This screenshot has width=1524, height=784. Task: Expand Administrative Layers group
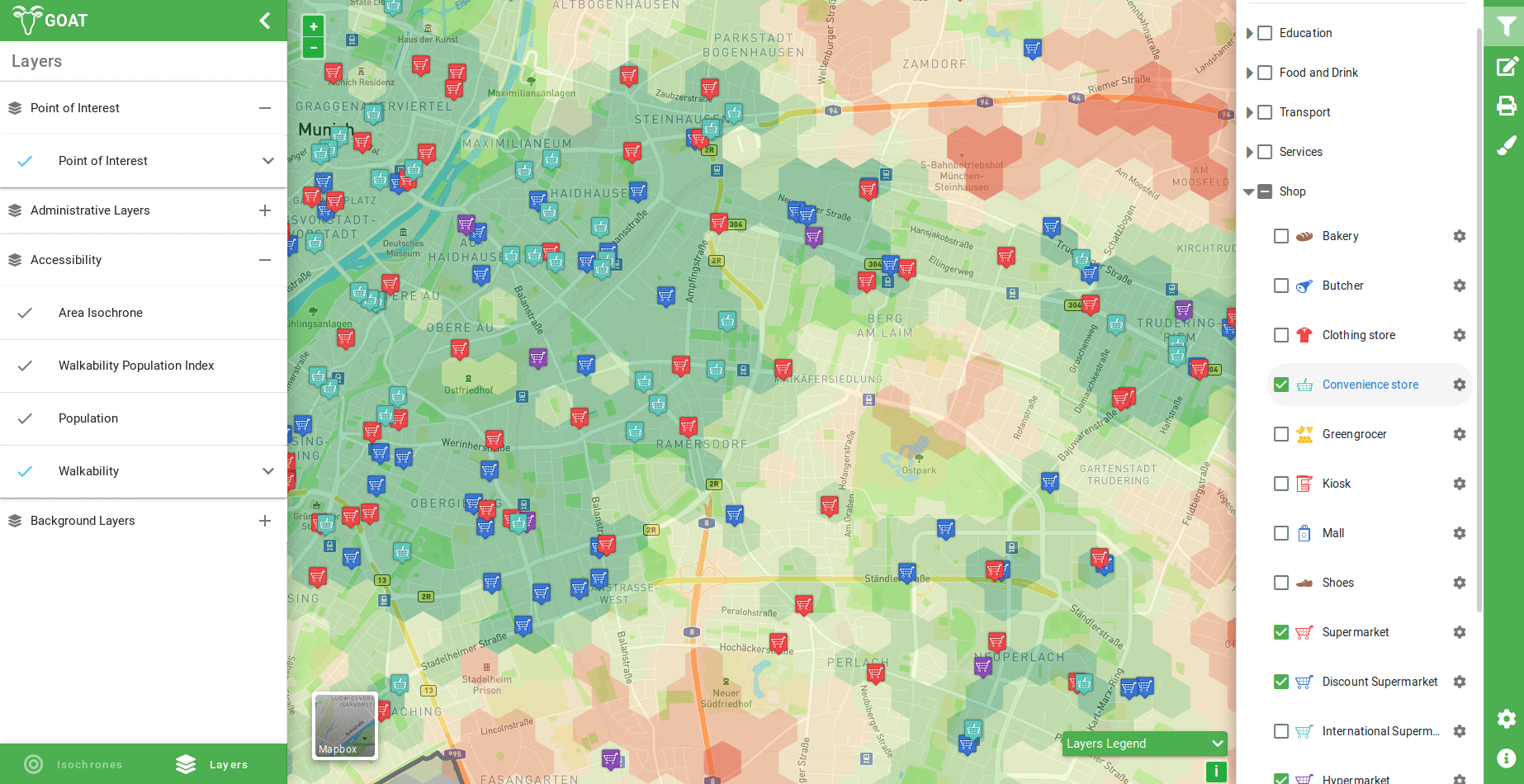click(x=264, y=210)
